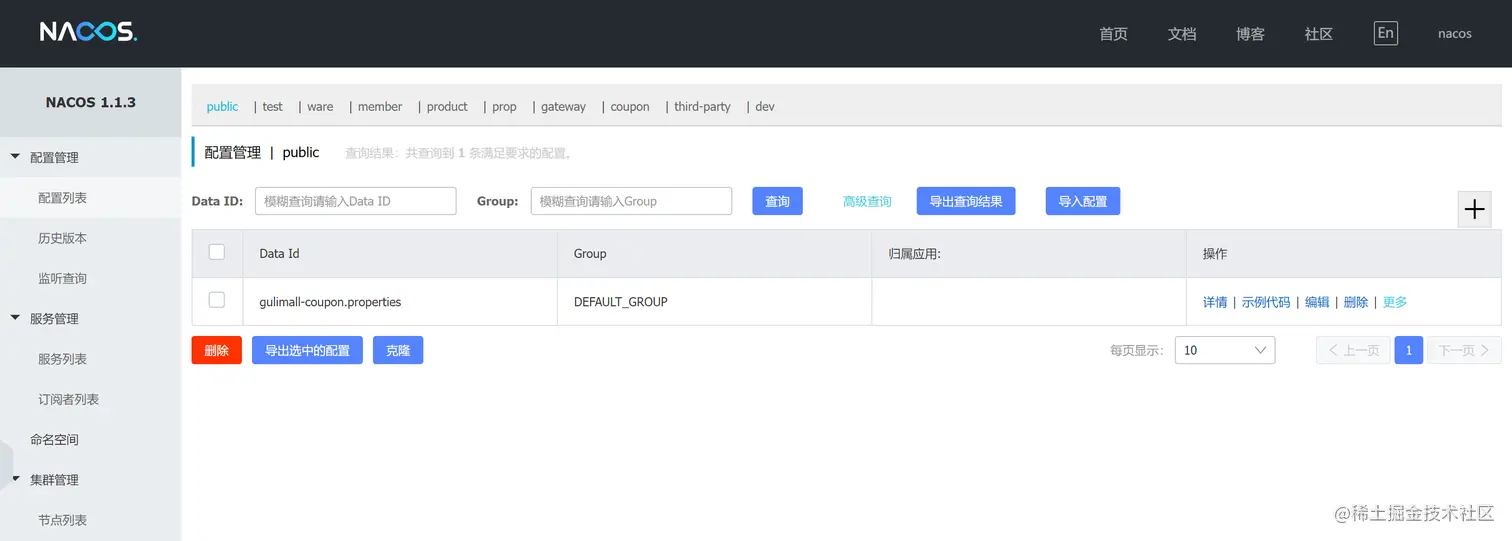Switch to the member namespace tab

[x=380, y=106]
